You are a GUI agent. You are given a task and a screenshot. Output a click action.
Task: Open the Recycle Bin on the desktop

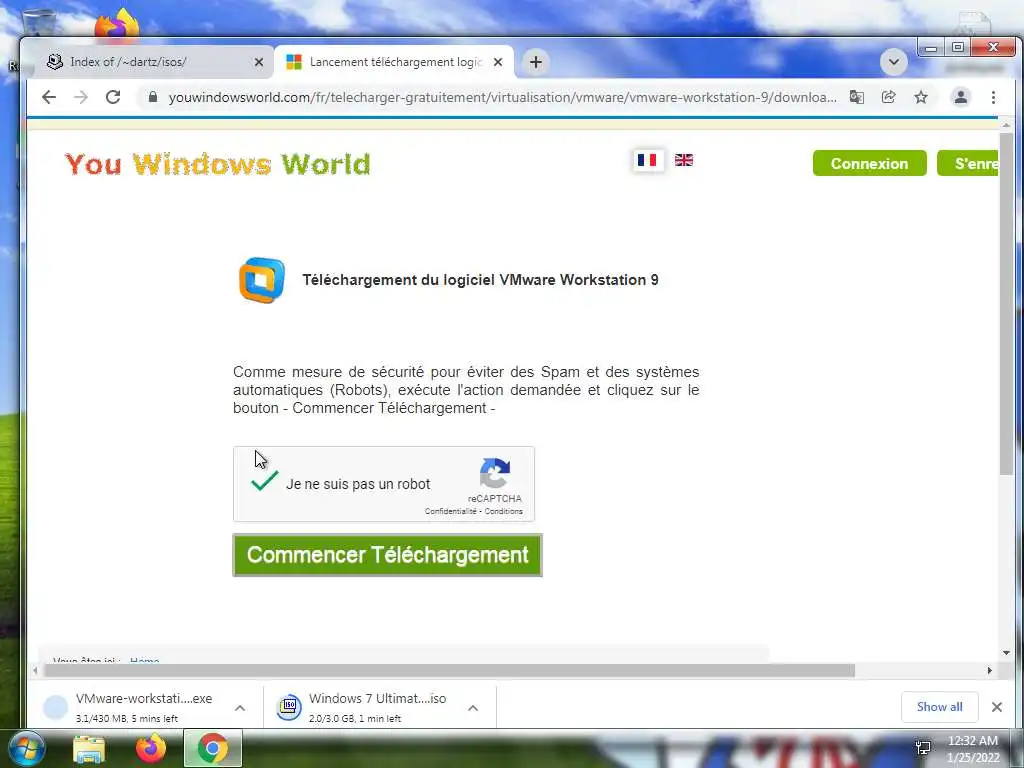click(x=39, y=23)
